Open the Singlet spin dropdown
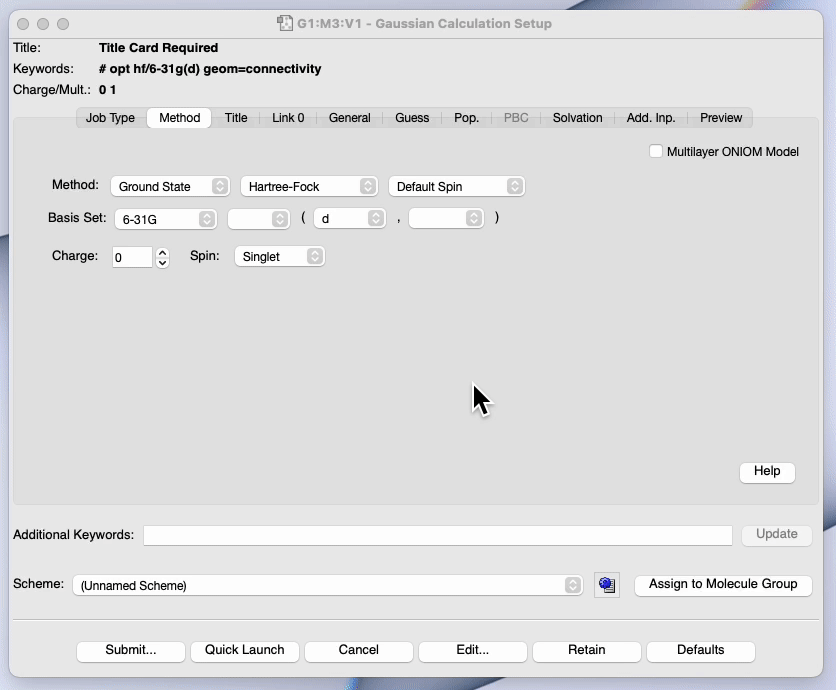This screenshot has width=836, height=690. (279, 256)
